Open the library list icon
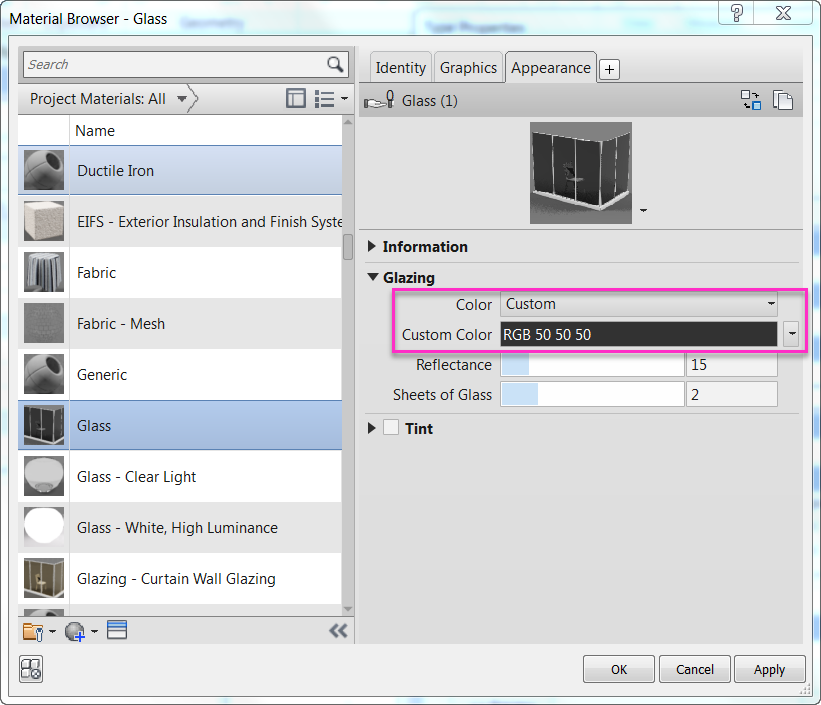821x705 pixels. (x=115, y=630)
